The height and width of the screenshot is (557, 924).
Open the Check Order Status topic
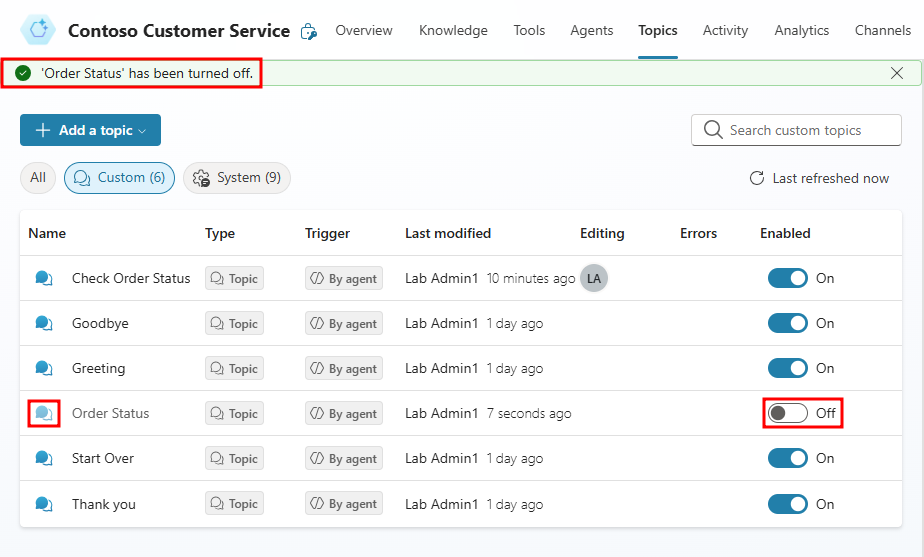tap(131, 278)
